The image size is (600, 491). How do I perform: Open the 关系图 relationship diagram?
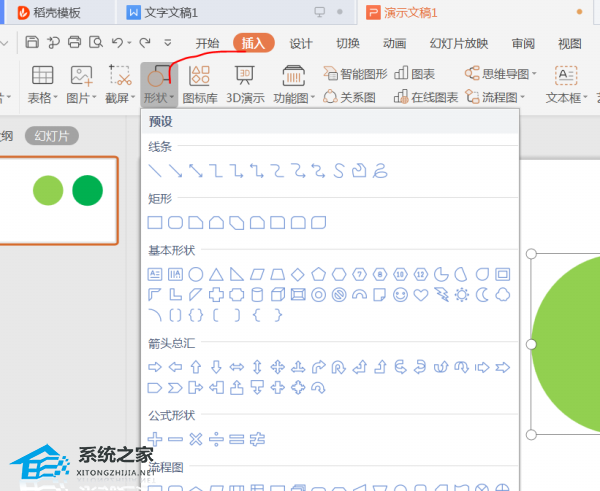349,97
